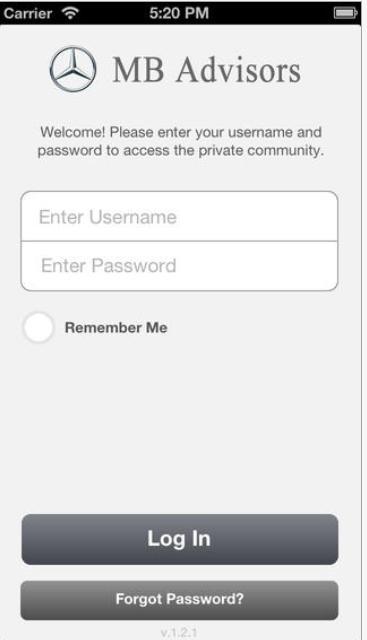Tap the word Advisors in header
The height and width of the screenshot is (640, 367).
(x=239, y=70)
